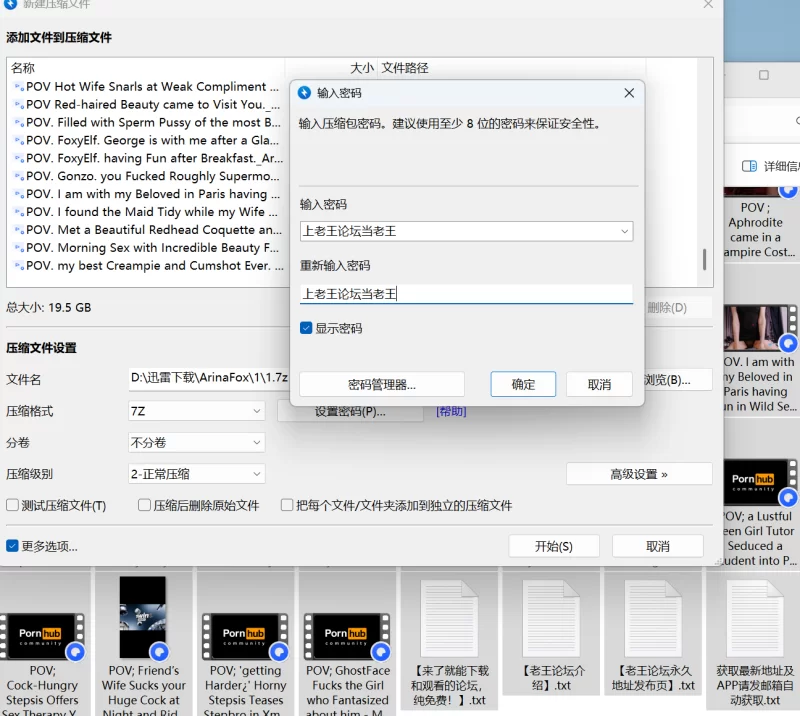
Task: Close the password input dialog
Action: click(x=629, y=93)
